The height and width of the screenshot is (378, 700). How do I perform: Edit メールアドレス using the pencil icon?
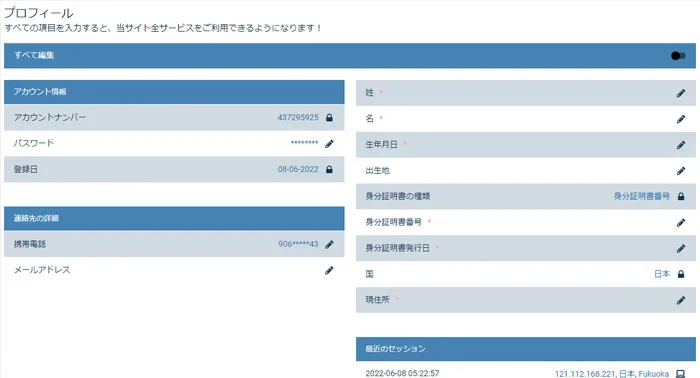329,270
